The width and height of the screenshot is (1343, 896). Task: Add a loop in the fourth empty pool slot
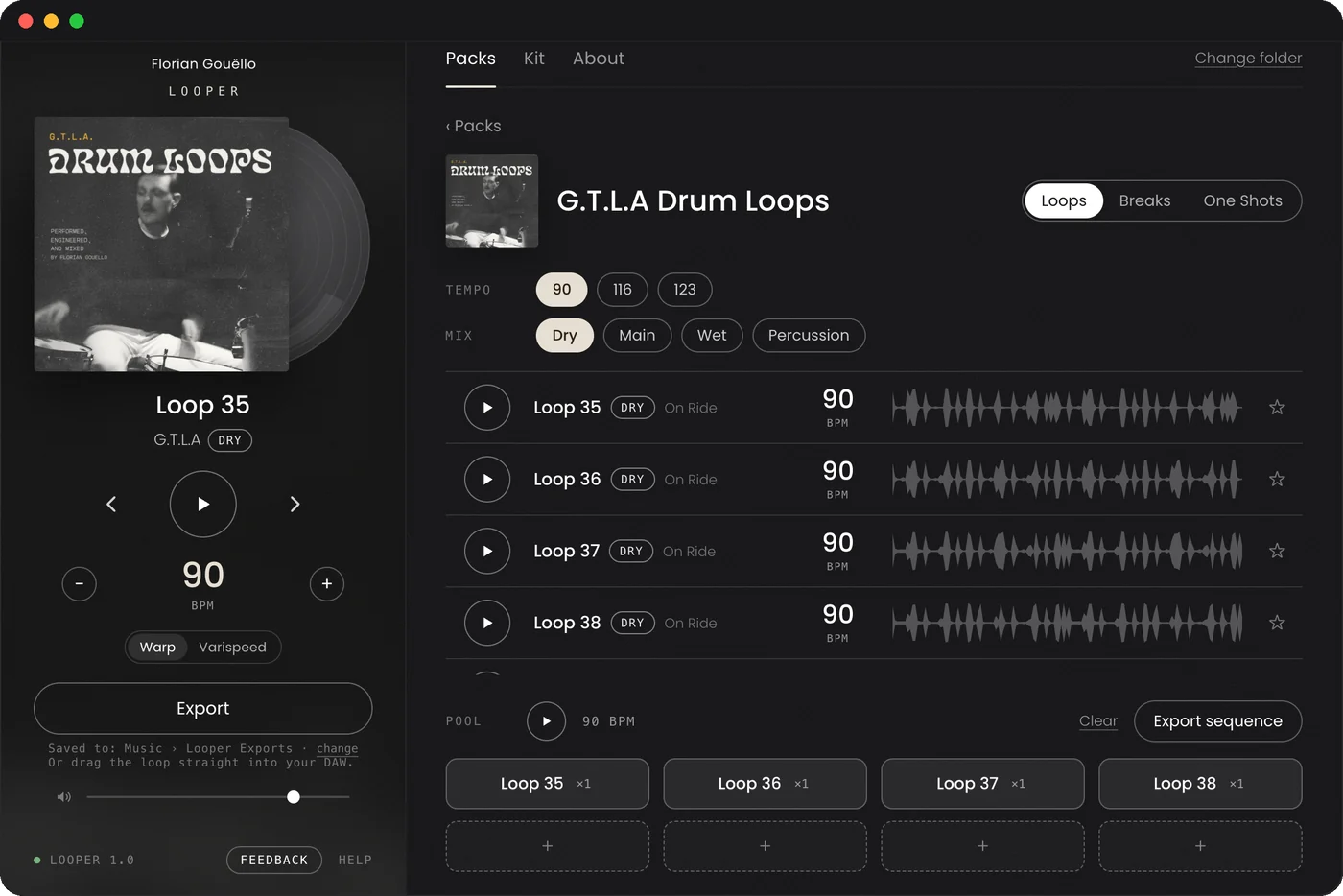tap(1200, 846)
